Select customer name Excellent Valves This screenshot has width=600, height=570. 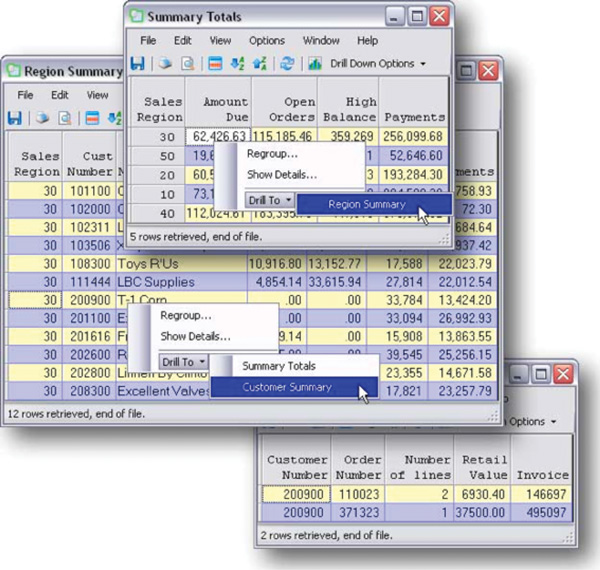point(164,391)
